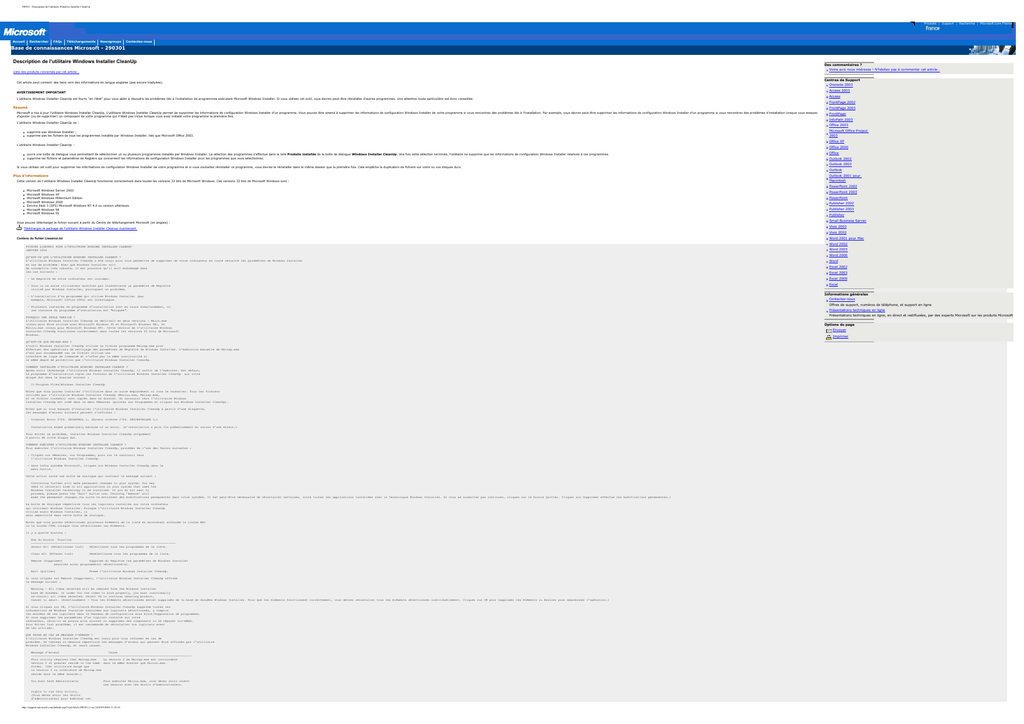The height and width of the screenshot is (724, 1024).
Task: Click the printer icon next to Imprimer
Action: pyautogui.click(x=829, y=337)
